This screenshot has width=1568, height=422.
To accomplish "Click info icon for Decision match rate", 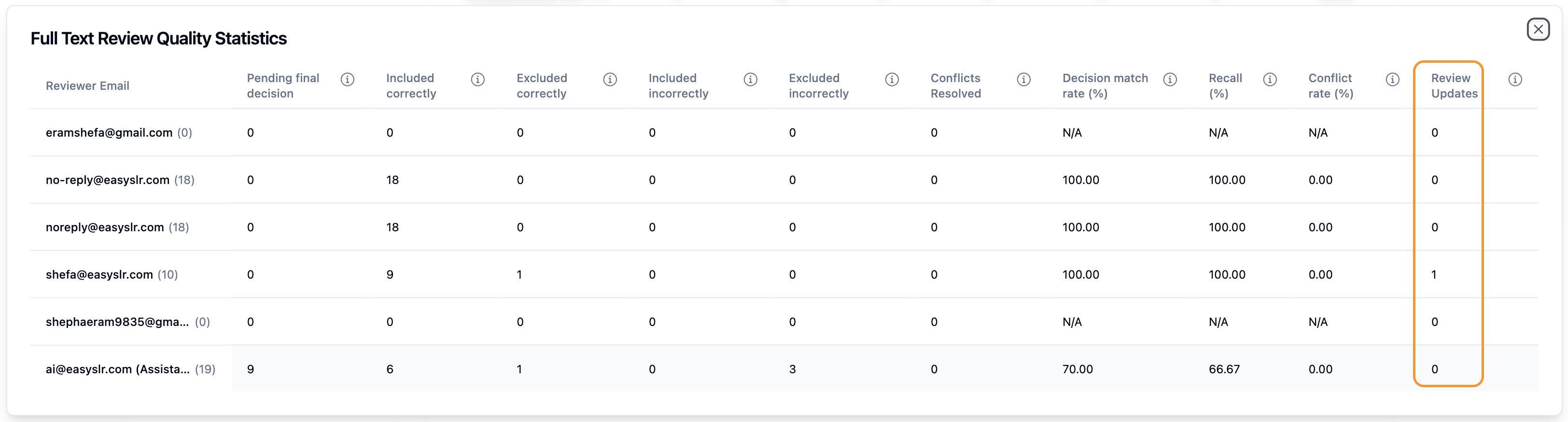I will (x=1170, y=79).
